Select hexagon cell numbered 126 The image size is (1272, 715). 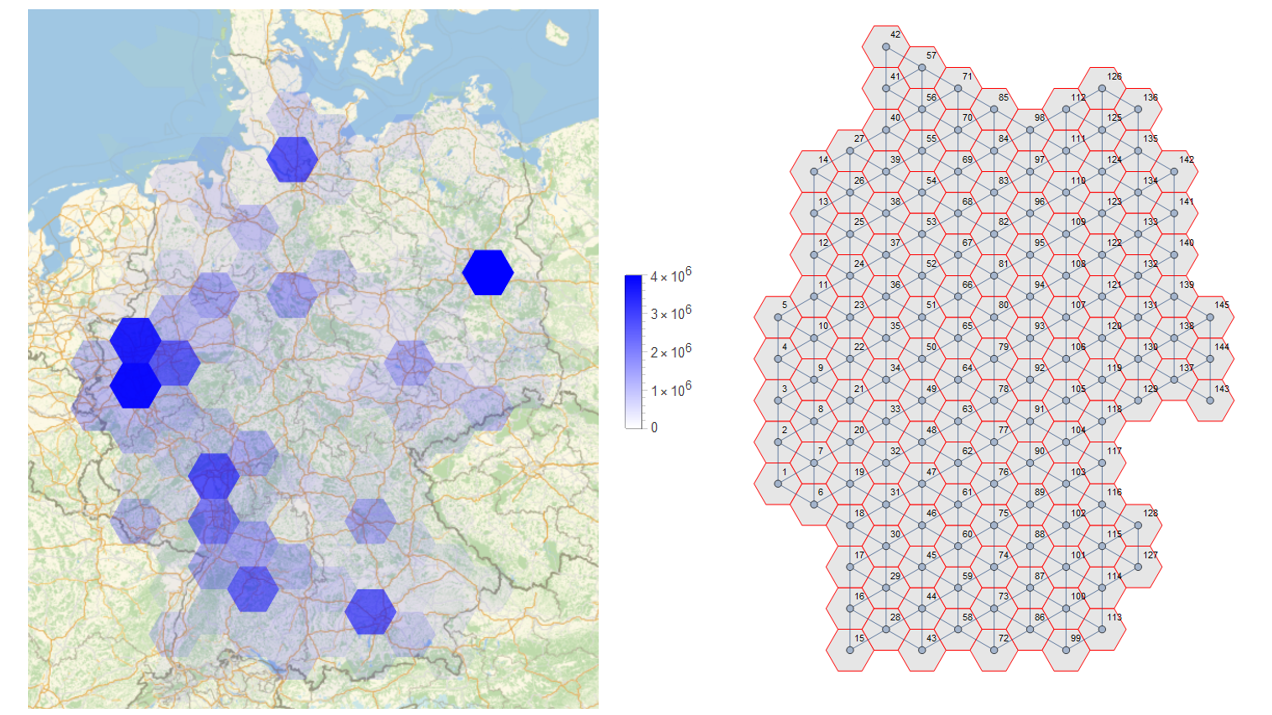pyautogui.click(x=1102, y=89)
